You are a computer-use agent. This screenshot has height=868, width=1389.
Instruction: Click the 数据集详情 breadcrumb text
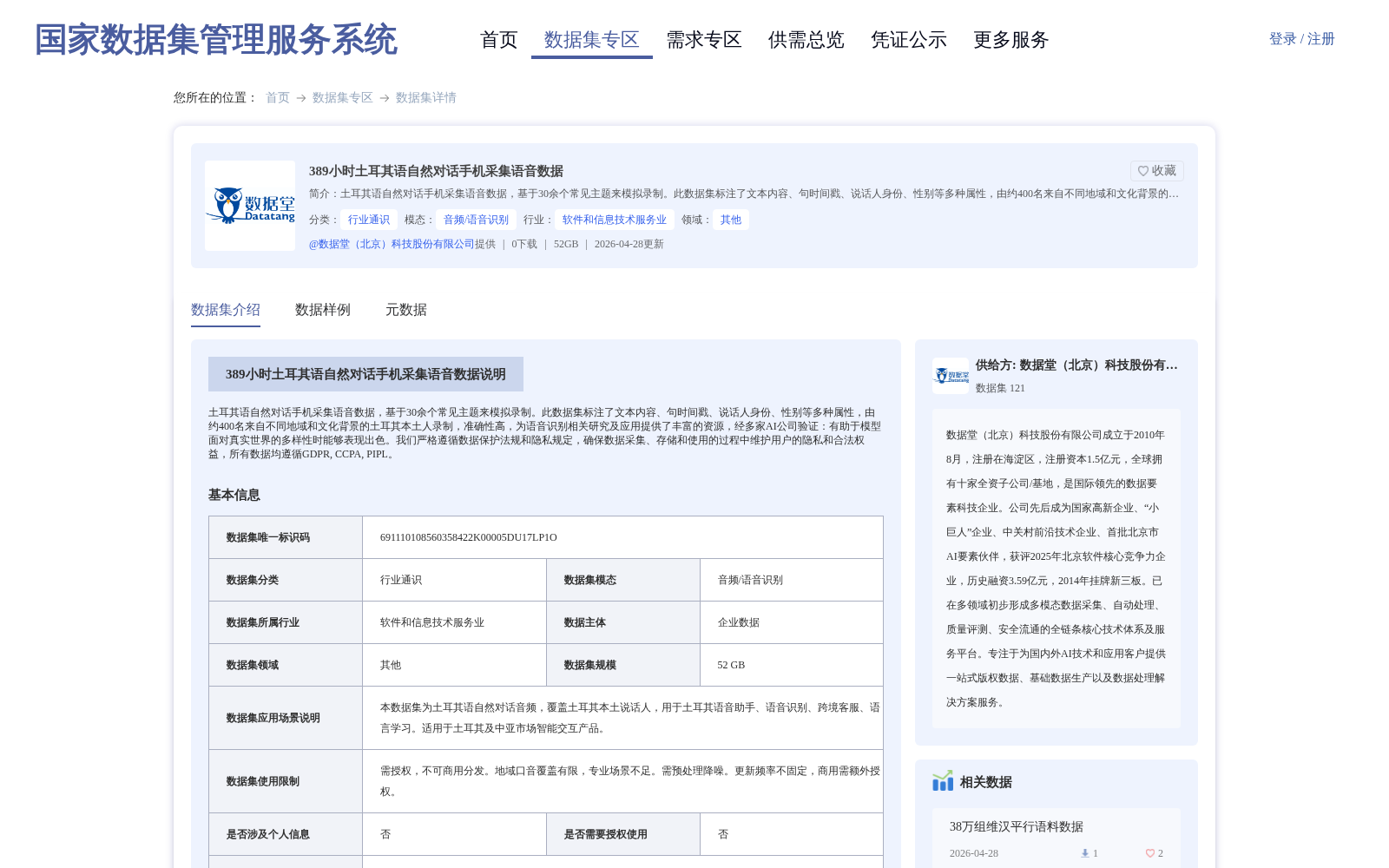[426, 98]
